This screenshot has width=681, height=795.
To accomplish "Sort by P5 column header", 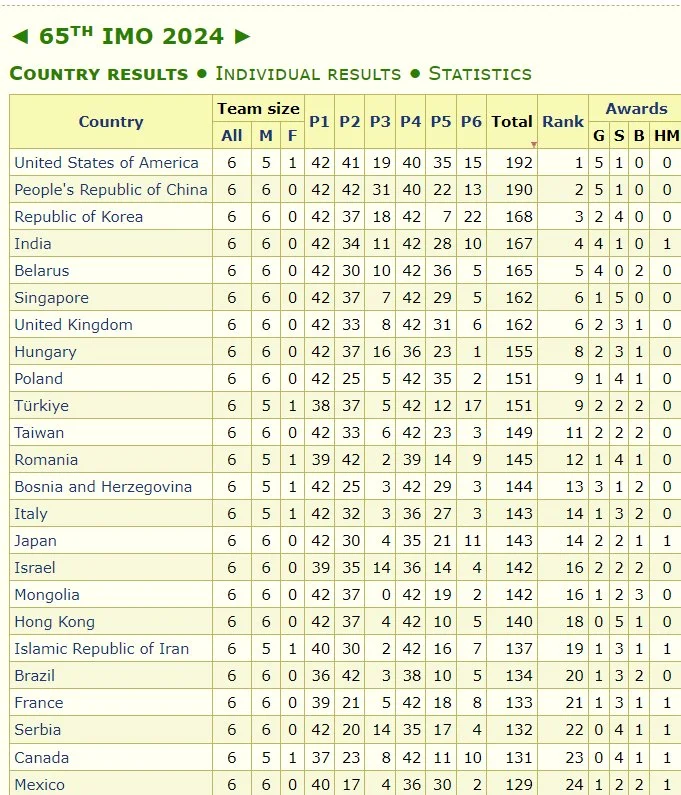I will (x=441, y=122).
